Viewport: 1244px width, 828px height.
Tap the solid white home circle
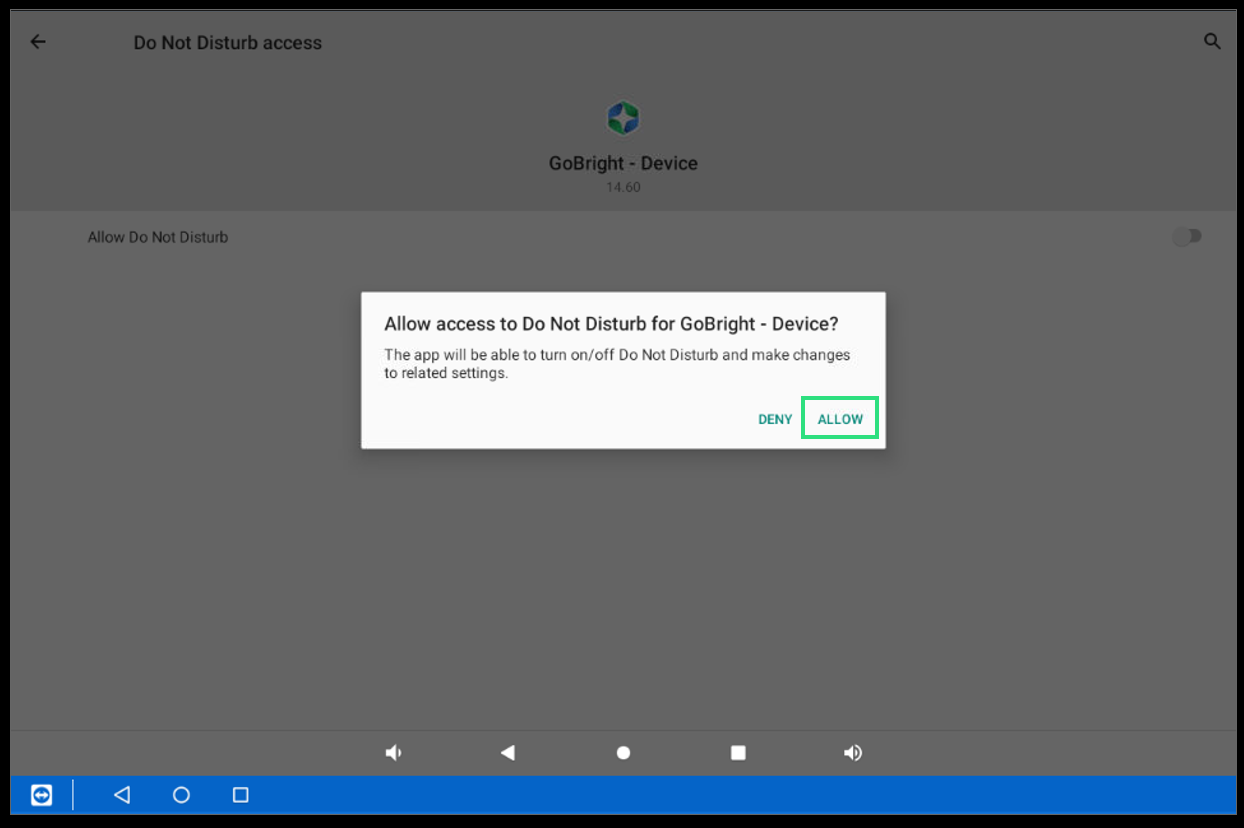pyautogui.click(x=623, y=753)
